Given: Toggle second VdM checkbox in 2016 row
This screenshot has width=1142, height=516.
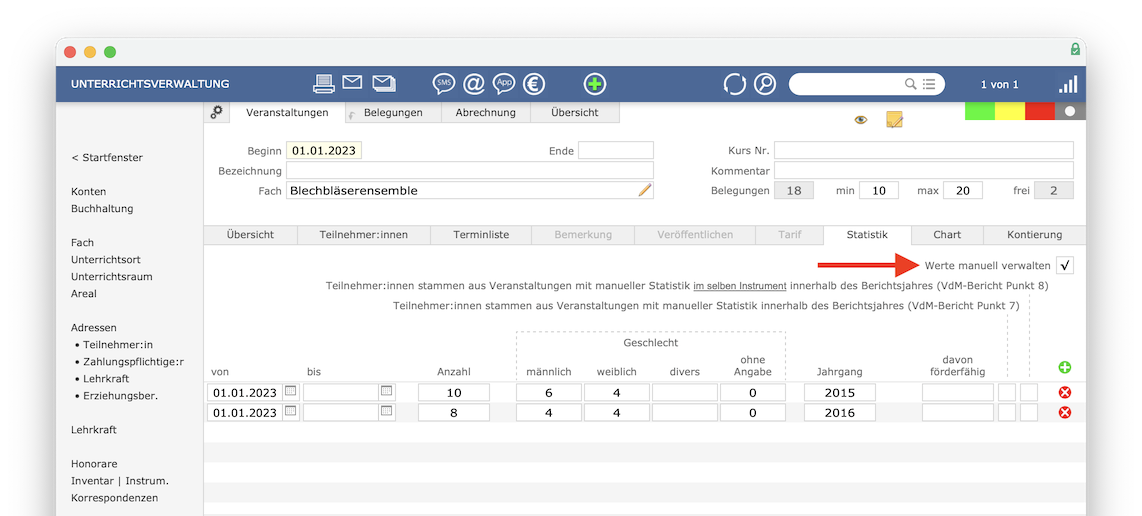Looking at the screenshot, I should click(x=1029, y=413).
